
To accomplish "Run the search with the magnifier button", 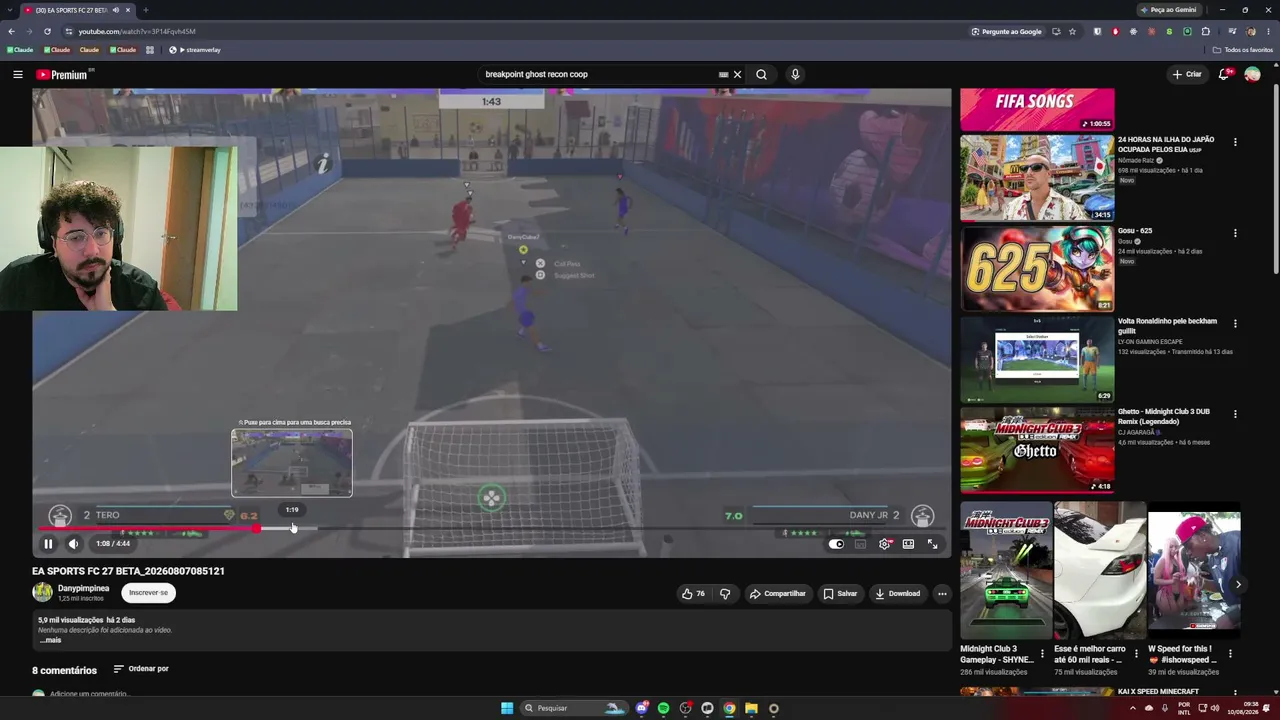I will [761, 74].
